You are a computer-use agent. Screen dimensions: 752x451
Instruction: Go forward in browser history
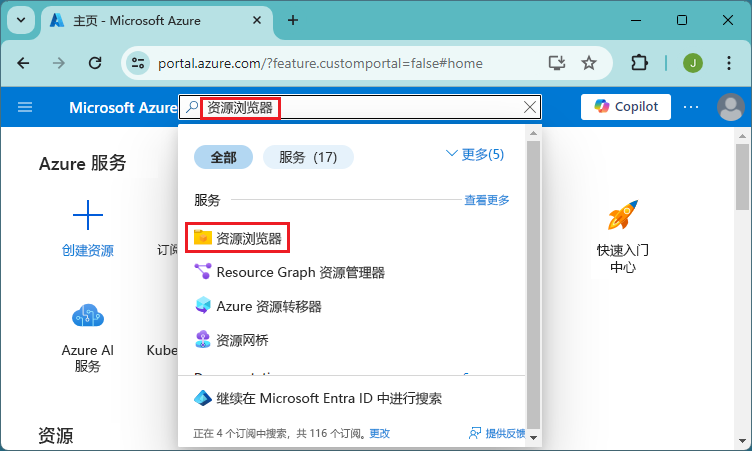click(59, 63)
